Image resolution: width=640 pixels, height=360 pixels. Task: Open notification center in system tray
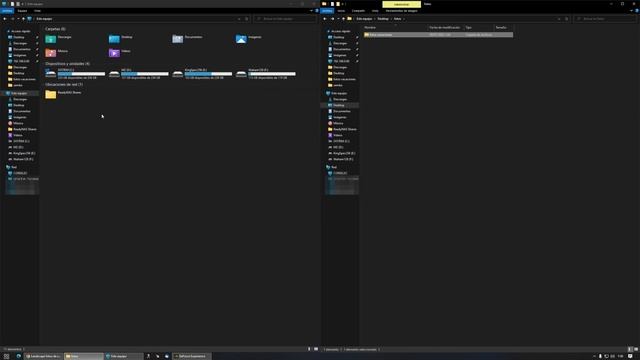(x=631, y=356)
